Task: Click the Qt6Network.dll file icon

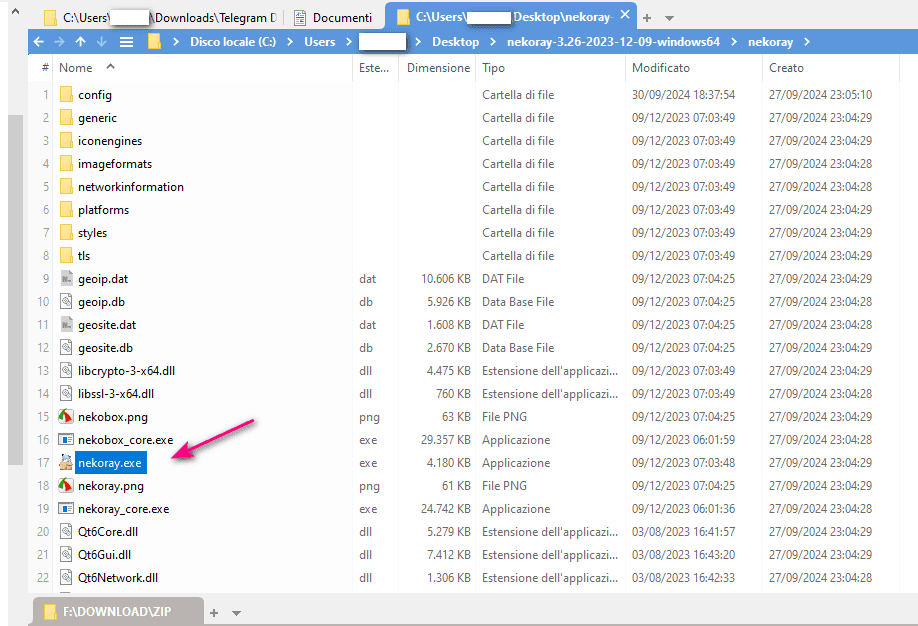Action: [x=66, y=577]
